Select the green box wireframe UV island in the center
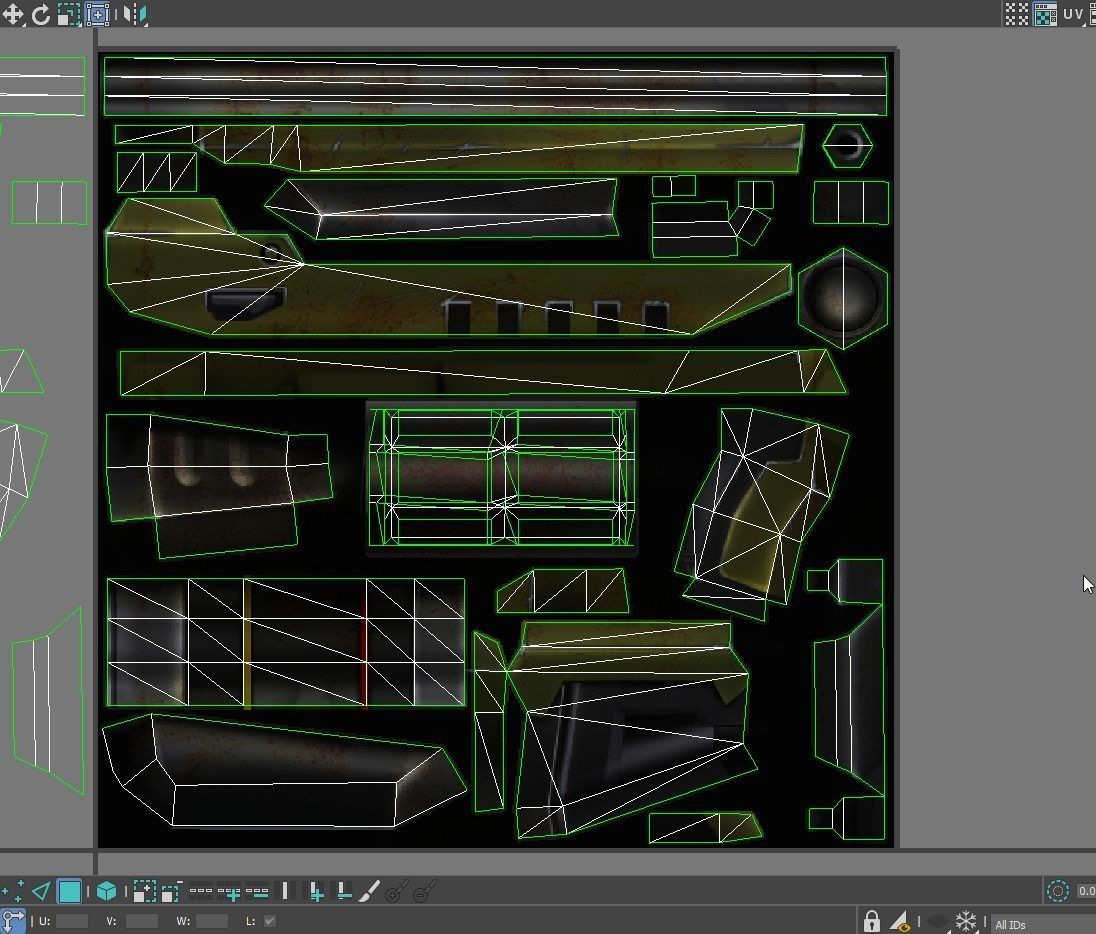 (x=502, y=477)
